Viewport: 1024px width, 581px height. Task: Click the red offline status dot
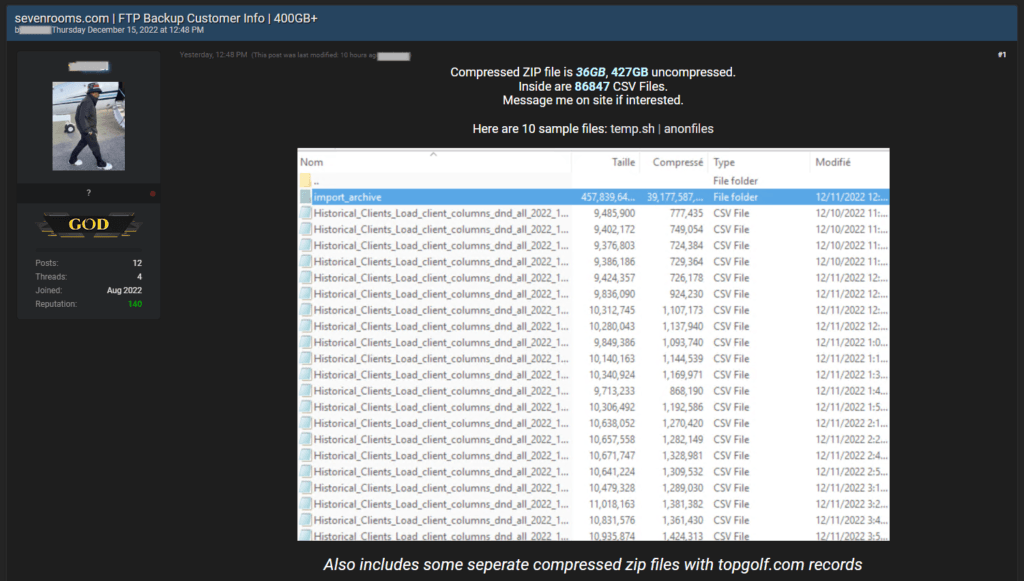[153, 193]
